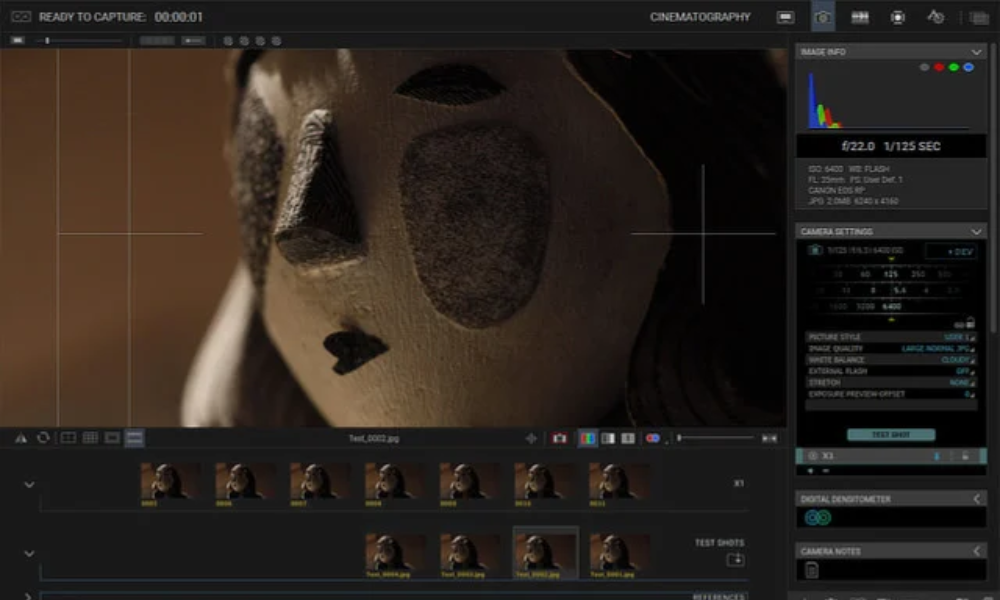Screen dimensions: 1000x600
Task: Select the highlighted filmstrip view icon
Action: pyautogui.click(x=134, y=437)
